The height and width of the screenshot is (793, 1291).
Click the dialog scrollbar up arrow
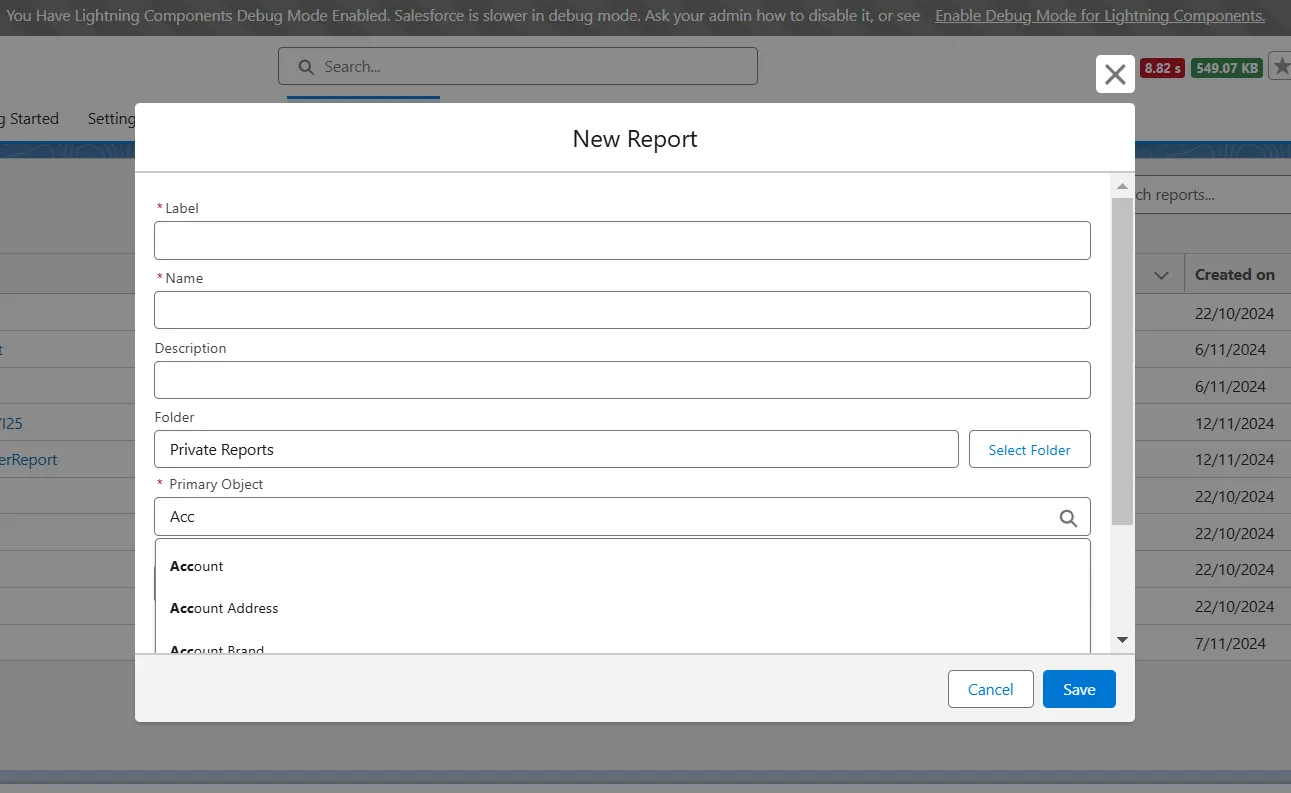pos(1122,187)
